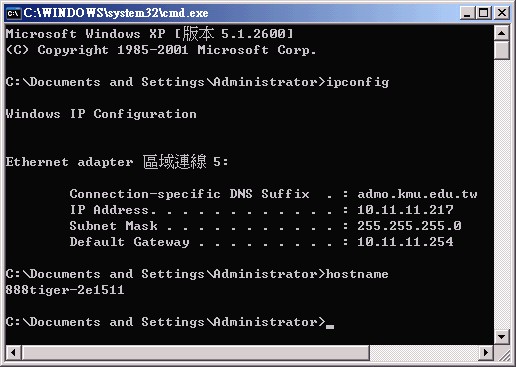Viewport: 516px width, 367px height.
Task: Click the window title 'C:\WINDOWS\system32\cmd.exe'
Action: point(116,13)
